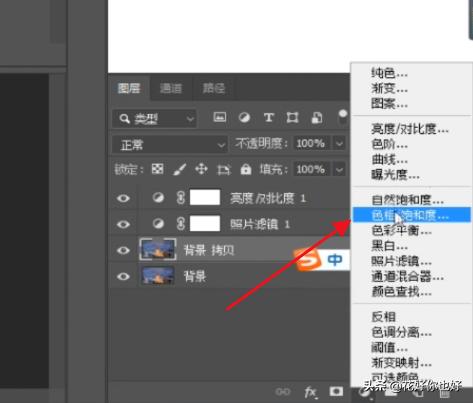Click the 背景 拷贝 layer name
The image size is (473, 403).
click(209, 250)
